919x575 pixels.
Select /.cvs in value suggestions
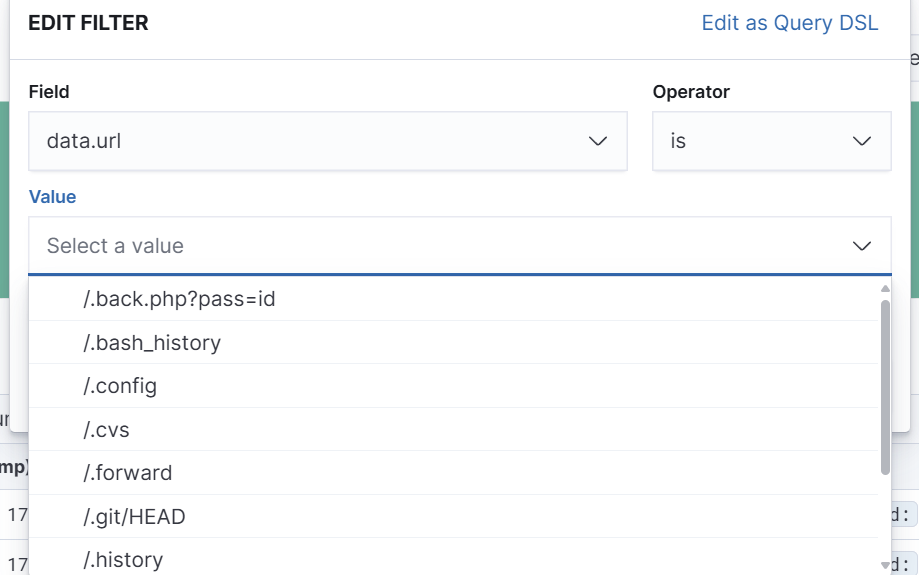coord(107,430)
